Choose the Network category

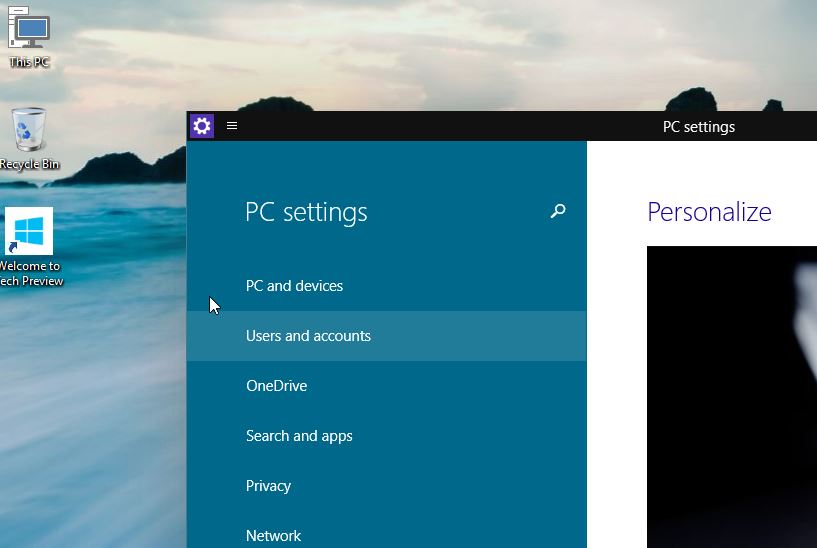273,535
